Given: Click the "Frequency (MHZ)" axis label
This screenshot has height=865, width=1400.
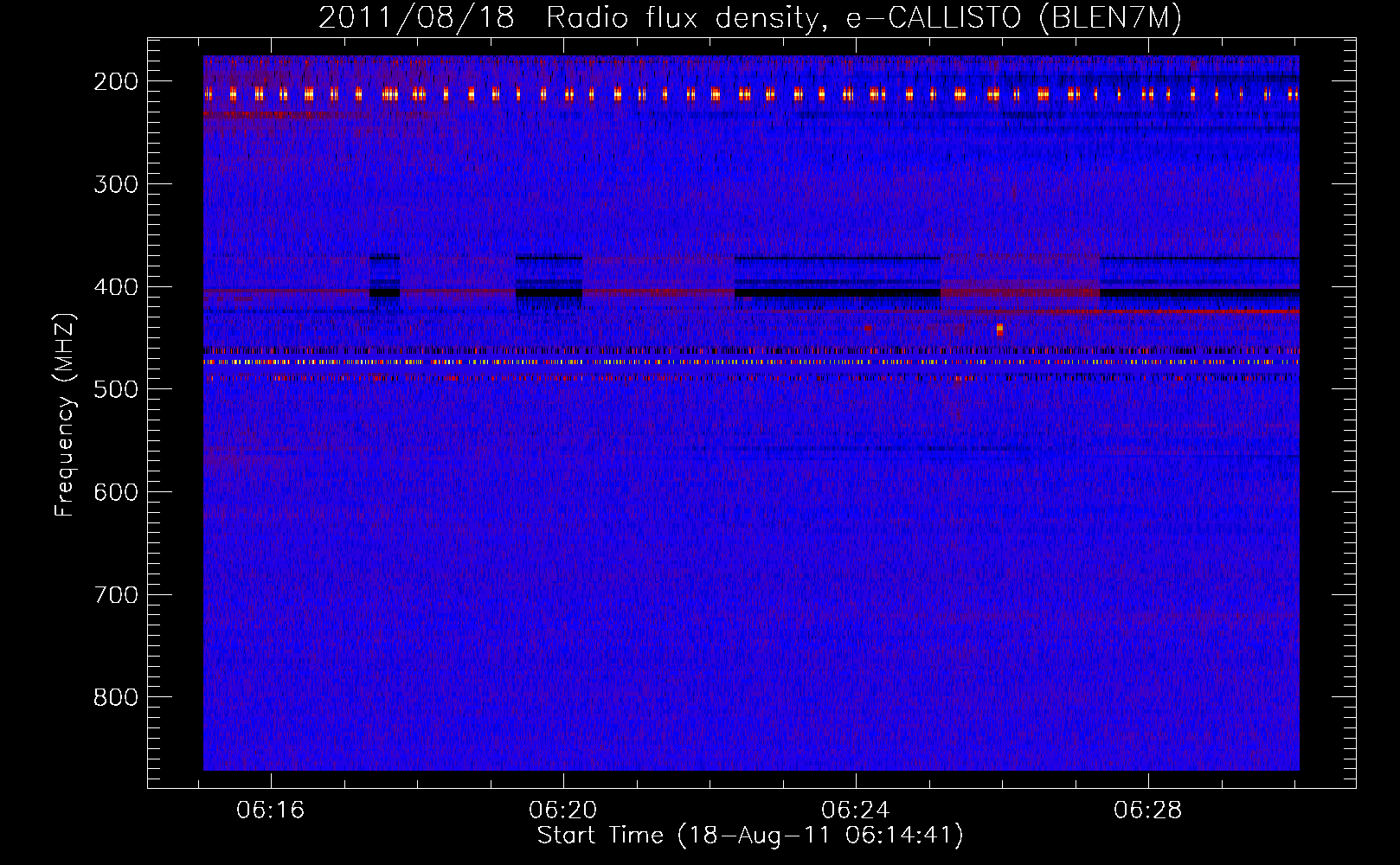Looking at the screenshot, I should coord(65,415).
